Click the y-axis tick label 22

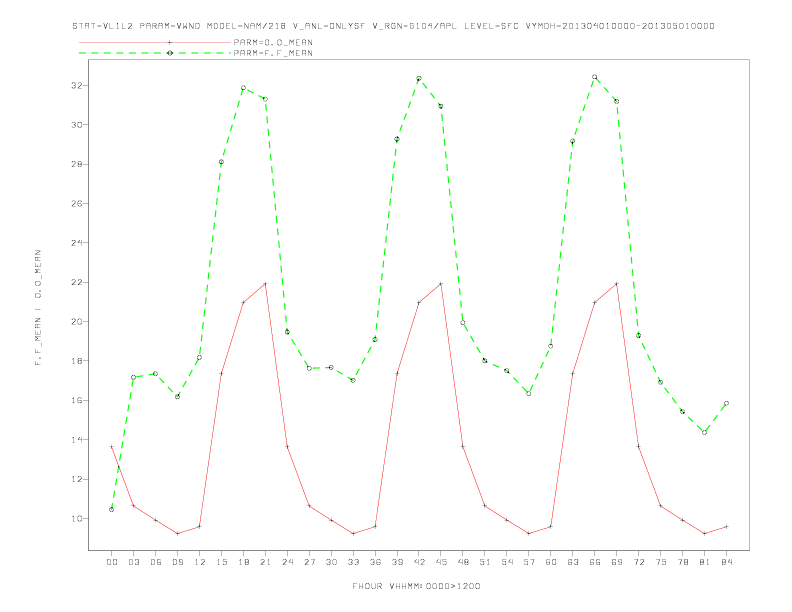(x=76, y=282)
